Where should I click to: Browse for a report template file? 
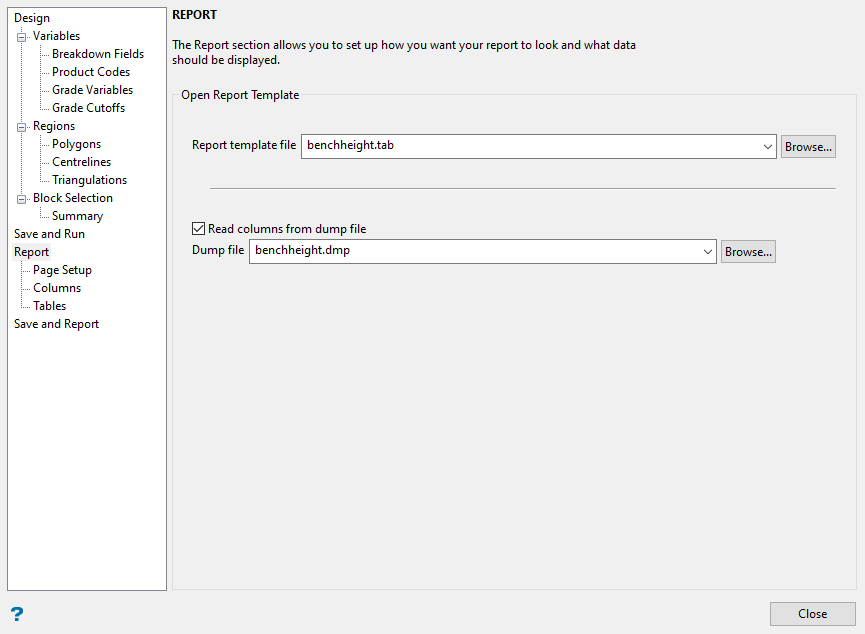click(x=808, y=147)
